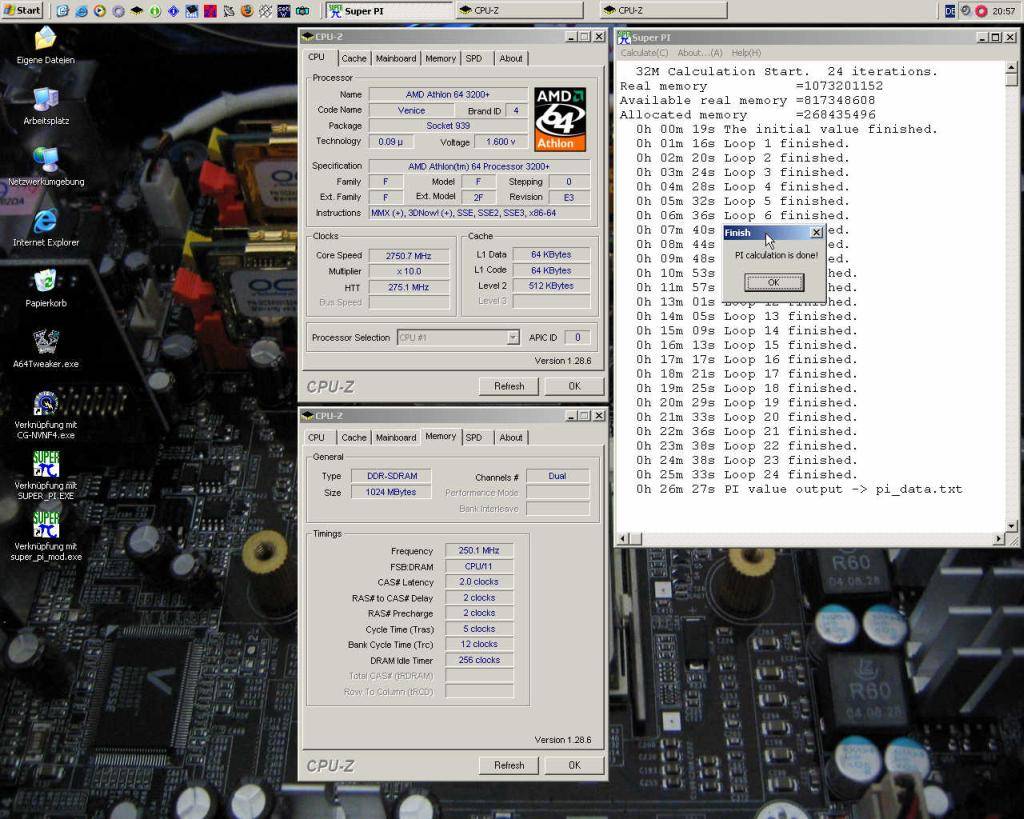Select the Internet Explorer desktop icon
This screenshot has width=1024, height=819.
pyautogui.click(x=45, y=221)
